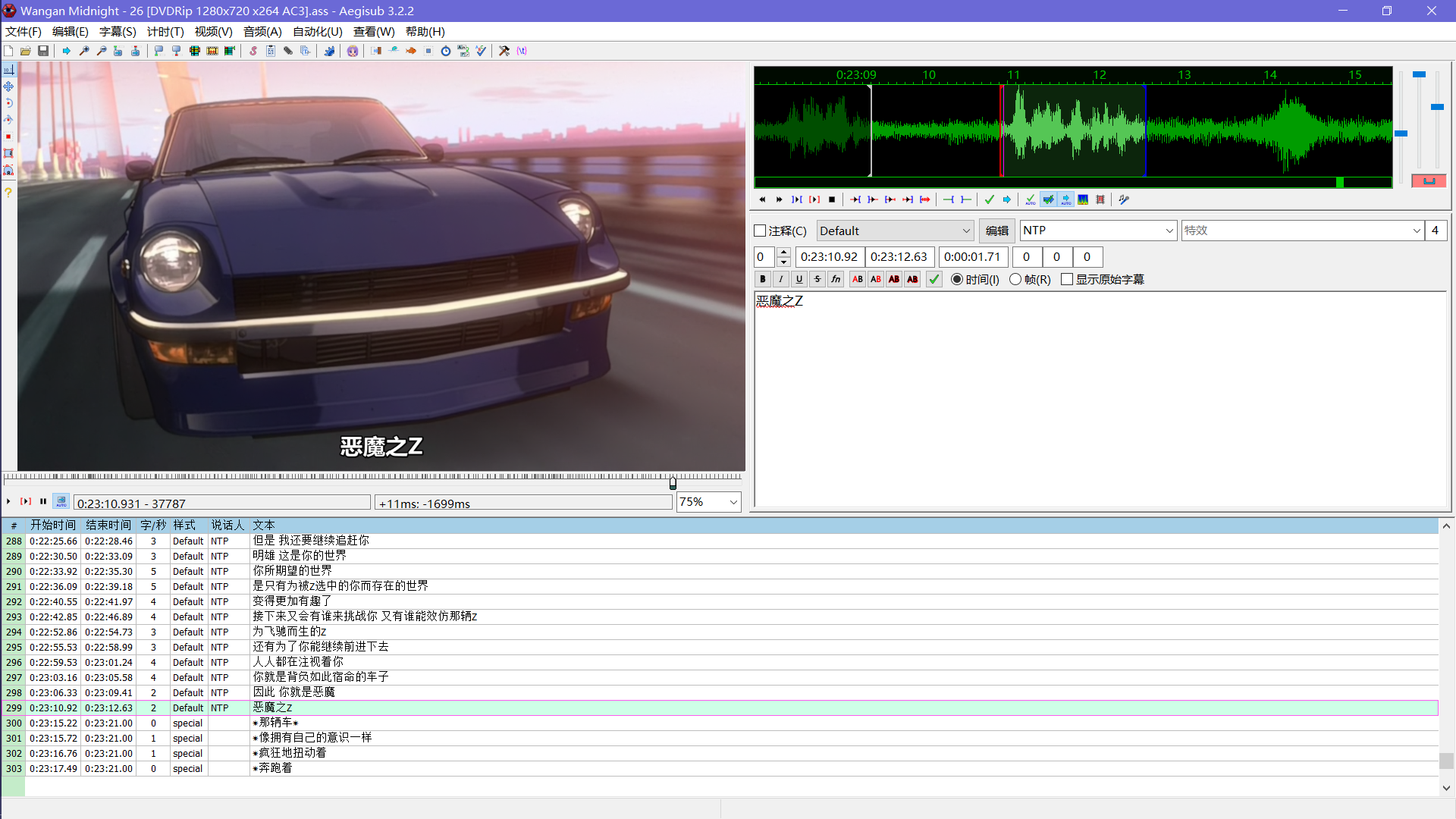Image resolution: width=1456 pixels, height=819 pixels.
Task: Play video with the play triangle button
Action: coord(8,501)
